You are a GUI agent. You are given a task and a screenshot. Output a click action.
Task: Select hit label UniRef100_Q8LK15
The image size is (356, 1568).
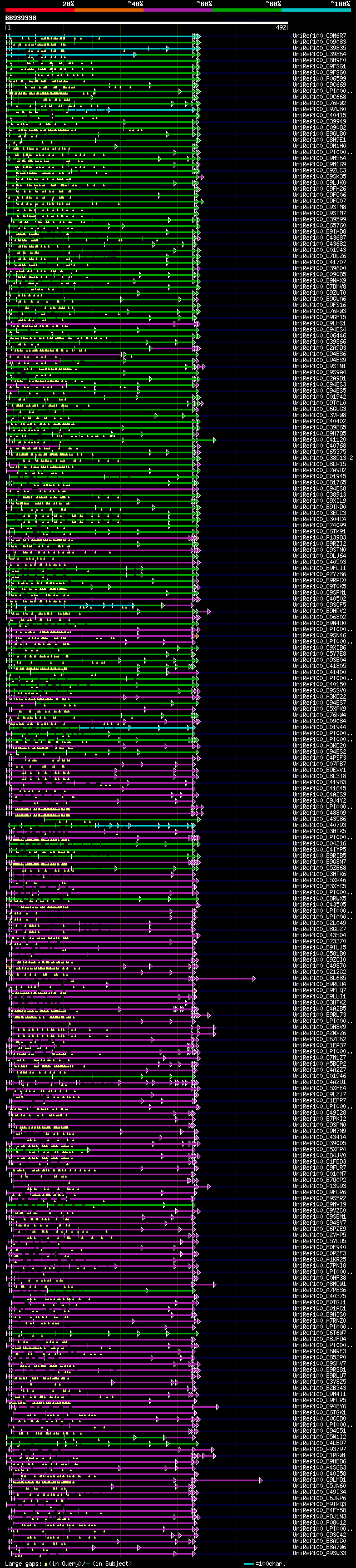point(319,464)
